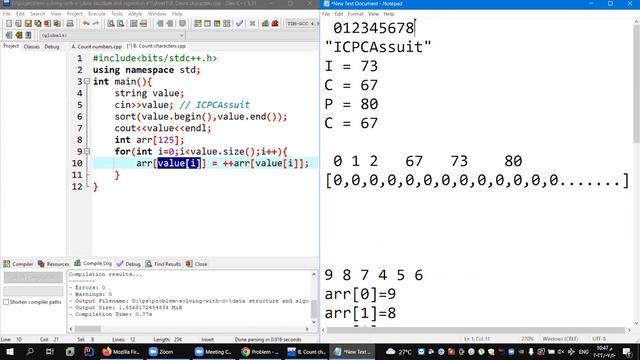Open the File menu in Dev-C++

point(7,14)
